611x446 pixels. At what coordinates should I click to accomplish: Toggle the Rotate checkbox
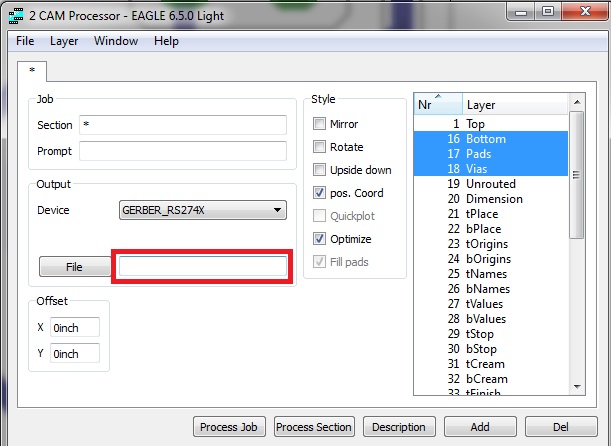pyautogui.click(x=320, y=147)
